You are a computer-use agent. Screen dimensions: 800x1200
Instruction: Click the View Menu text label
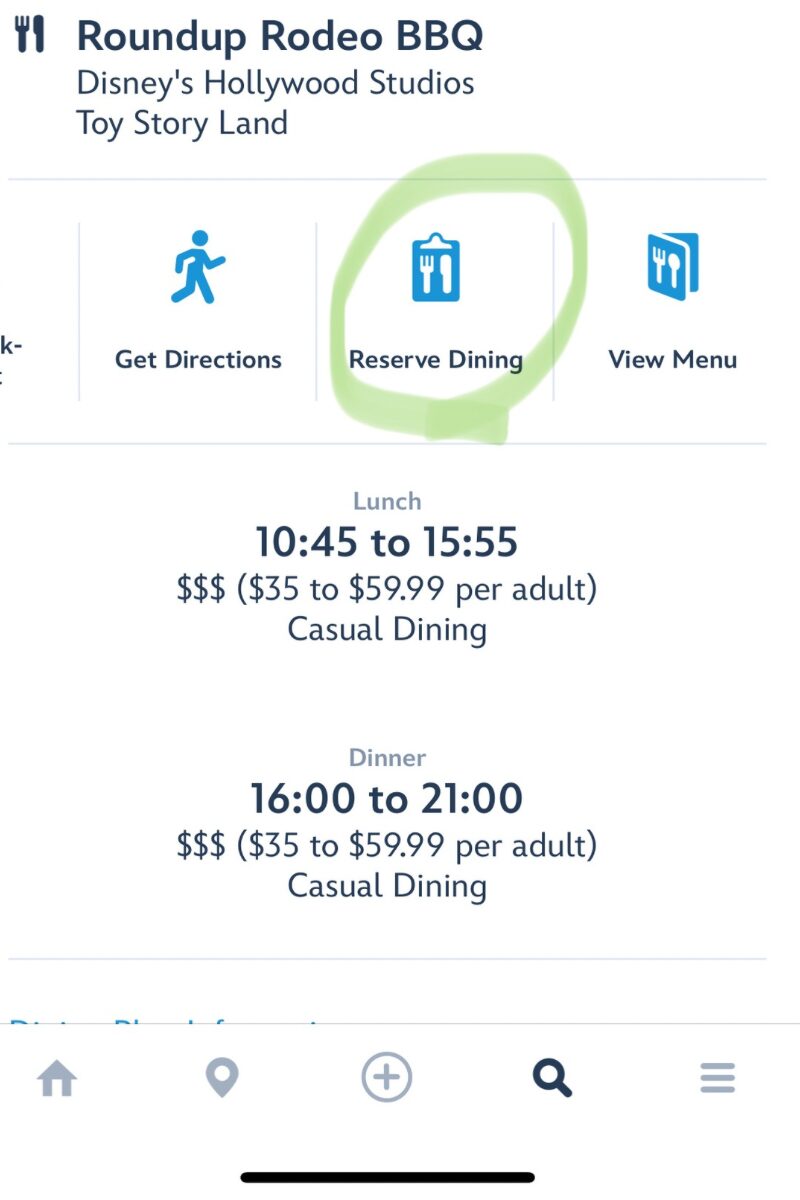click(672, 360)
